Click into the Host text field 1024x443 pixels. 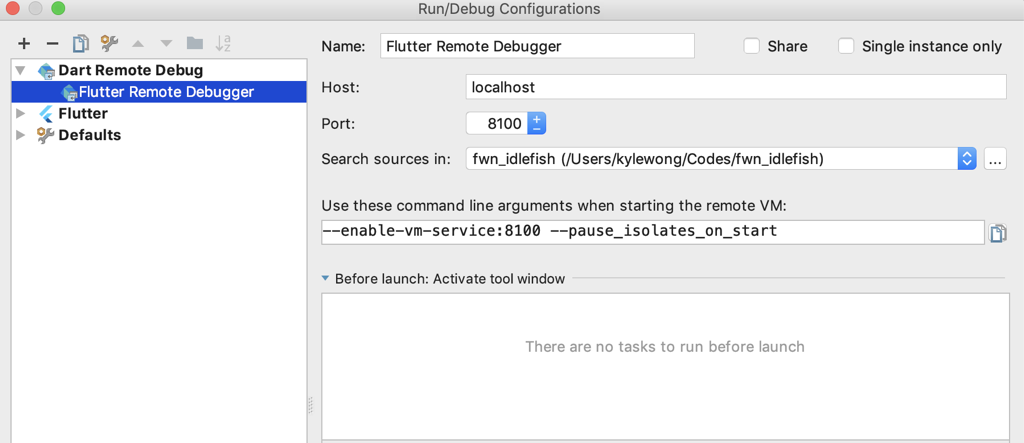[735, 87]
